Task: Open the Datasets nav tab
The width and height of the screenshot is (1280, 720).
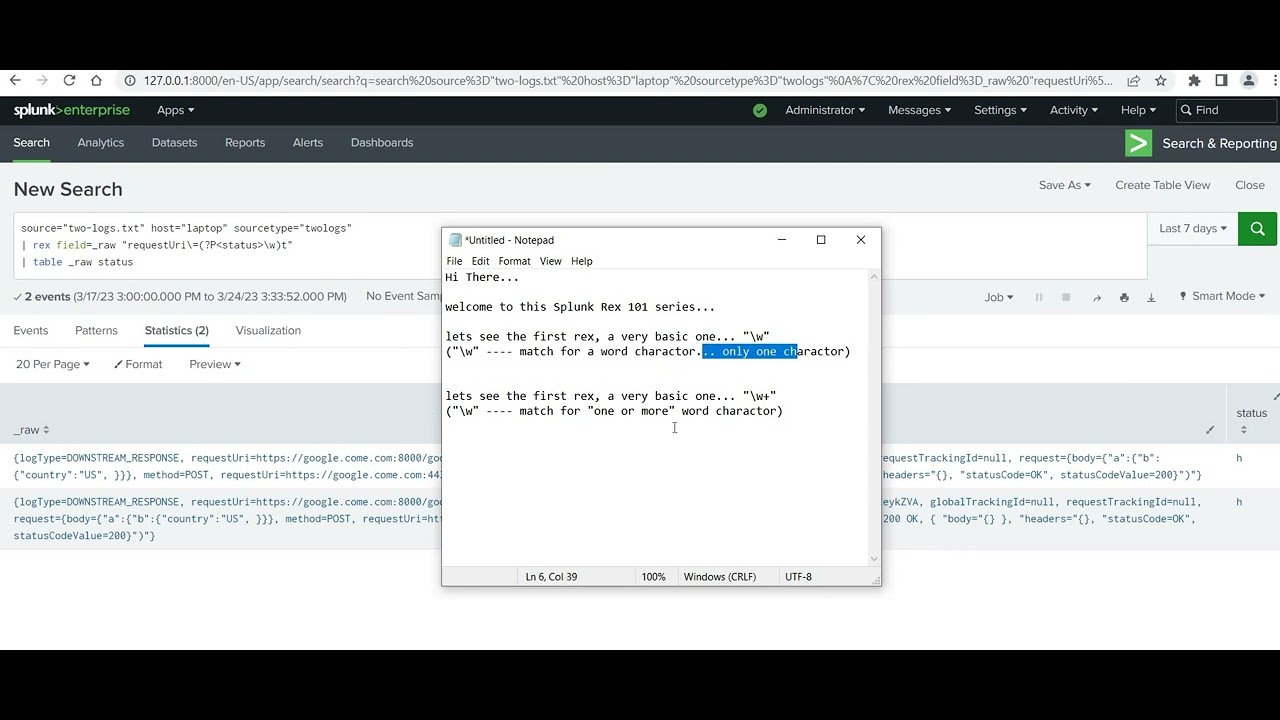Action: click(x=174, y=142)
